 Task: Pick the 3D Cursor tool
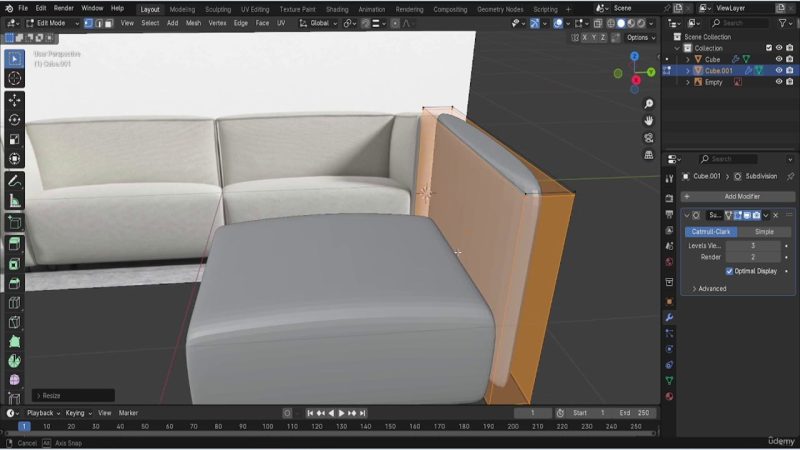(14, 78)
